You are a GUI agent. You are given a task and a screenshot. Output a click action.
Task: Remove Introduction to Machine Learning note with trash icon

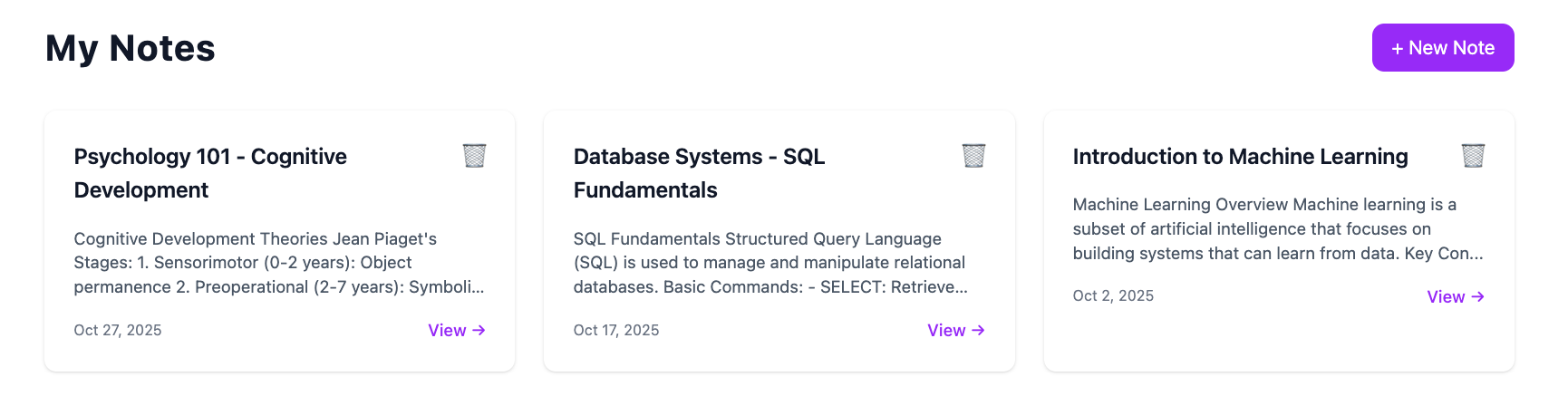point(1473,156)
